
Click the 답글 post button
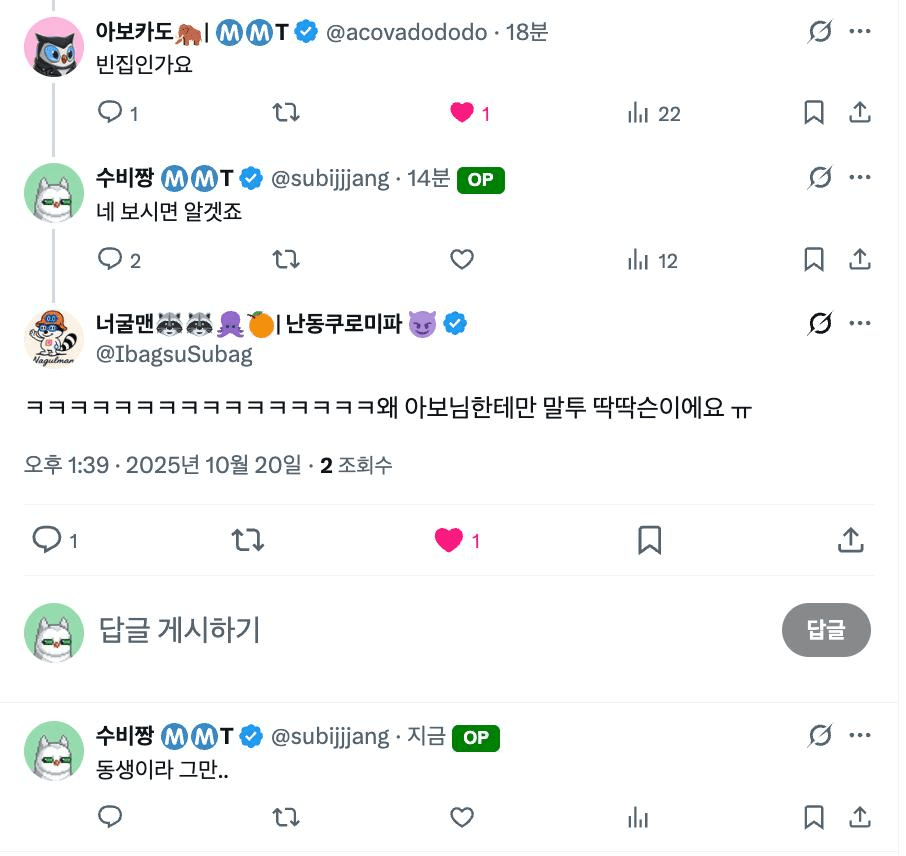(826, 630)
